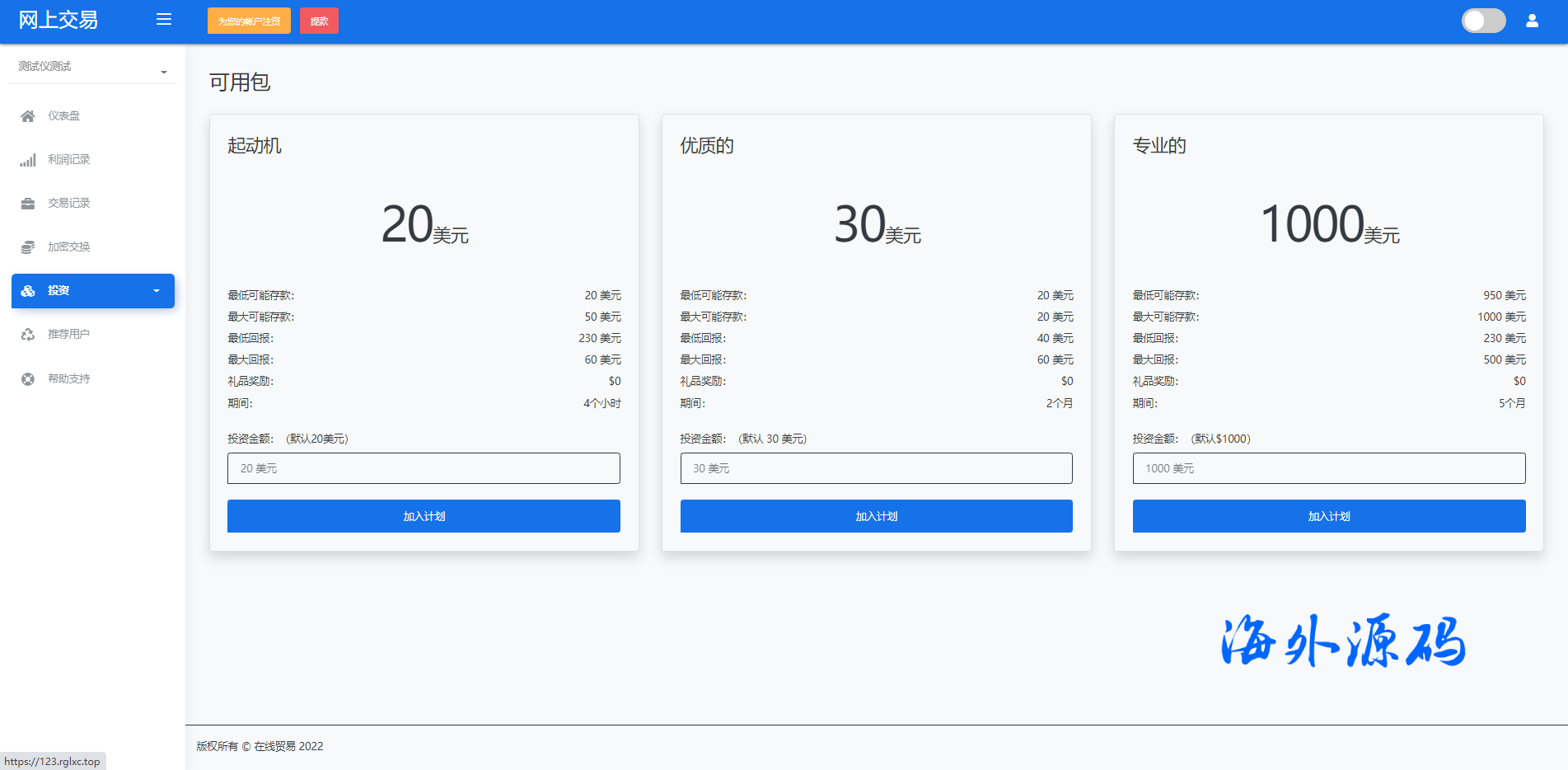The image size is (1568, 770).
Task: Click the hamburger menu icon in header
Action: pos(164,20)
